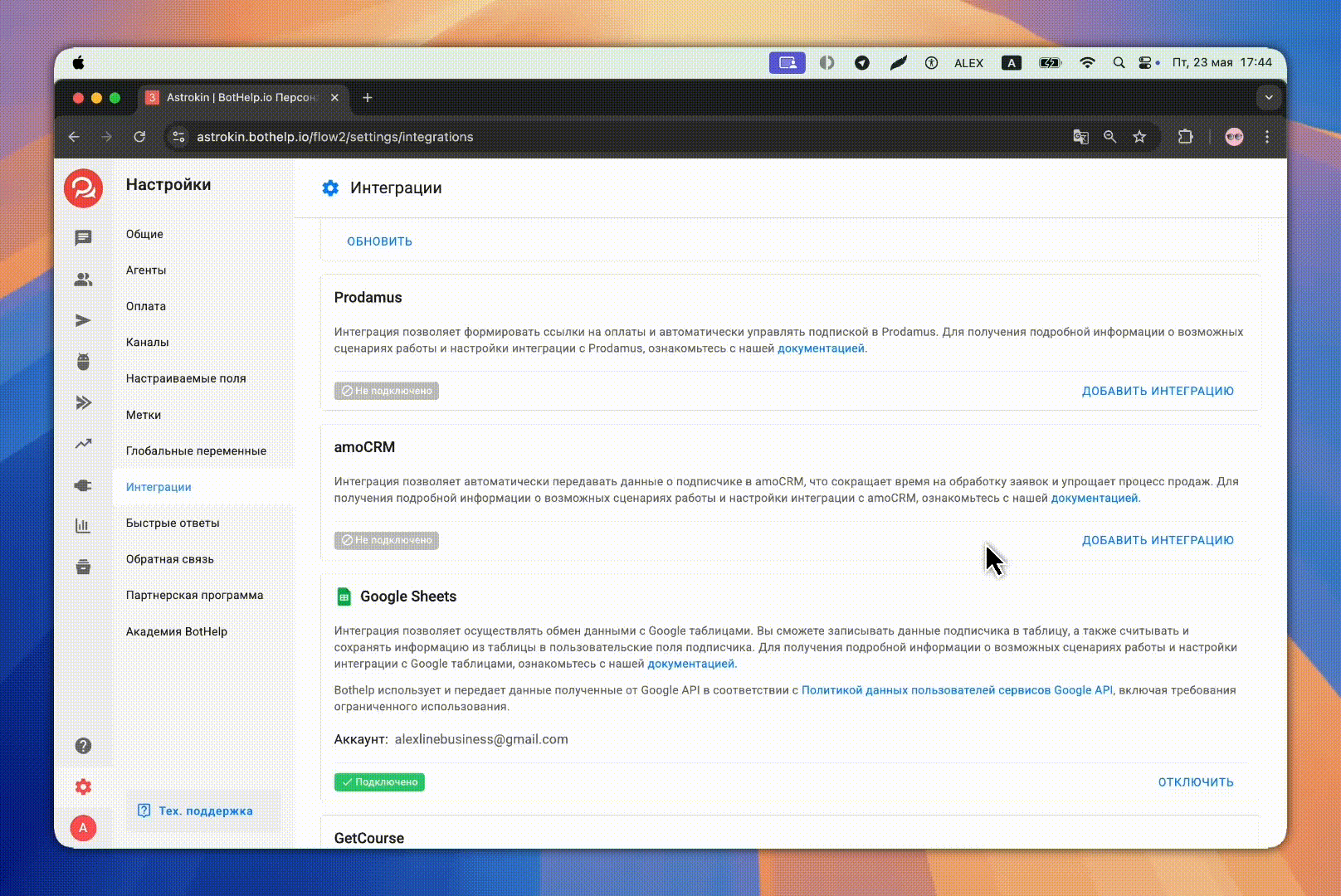Click the blue gear icon beside Интеграции
Screen dimensions: 1341x896
[x=330, y=188]
